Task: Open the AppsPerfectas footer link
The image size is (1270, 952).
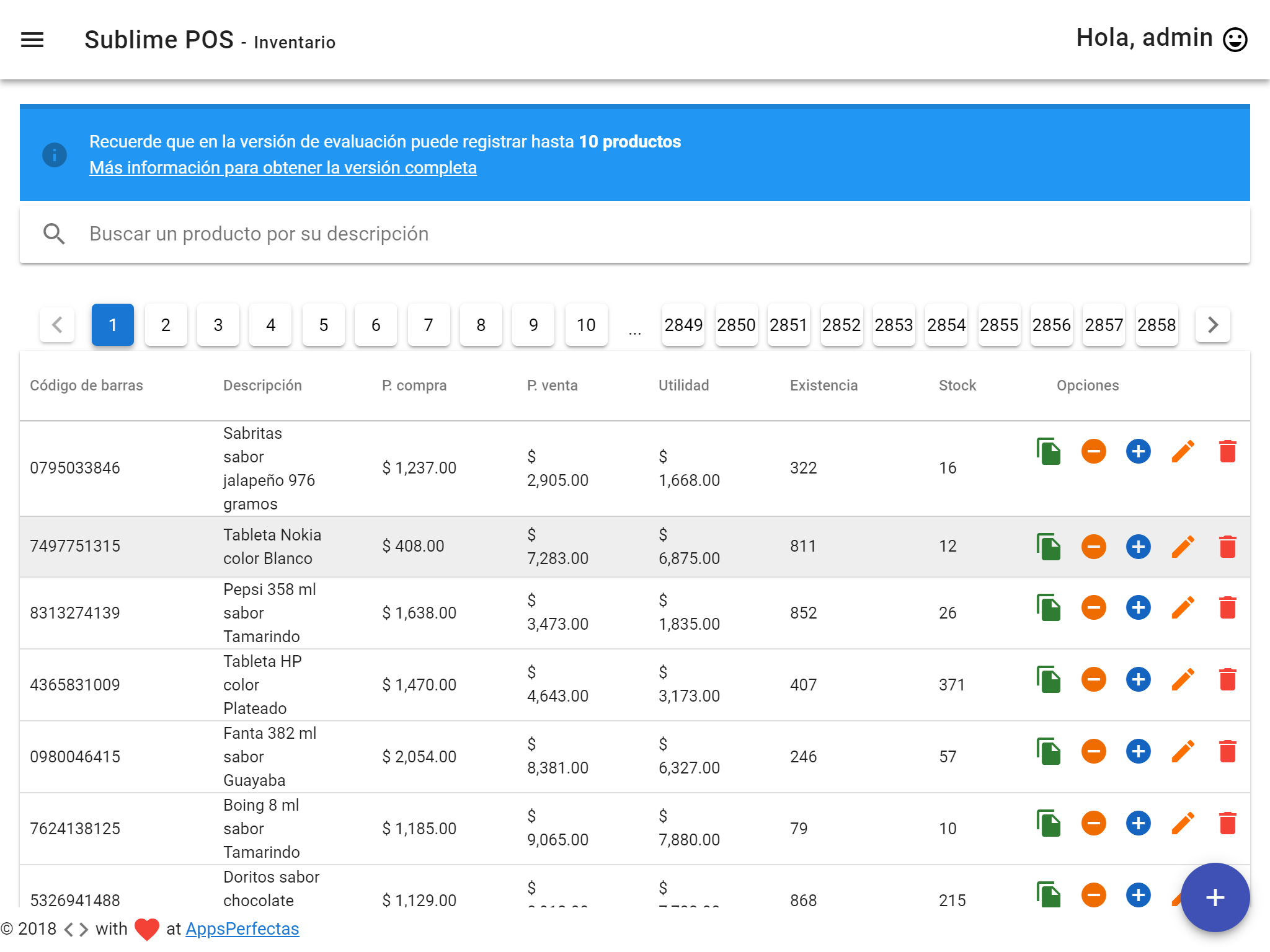Action: click(242, 928)
